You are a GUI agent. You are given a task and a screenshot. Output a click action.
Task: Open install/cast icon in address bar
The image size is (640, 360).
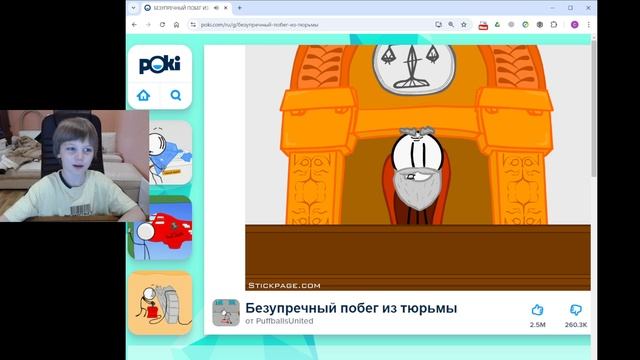(438, 24)
